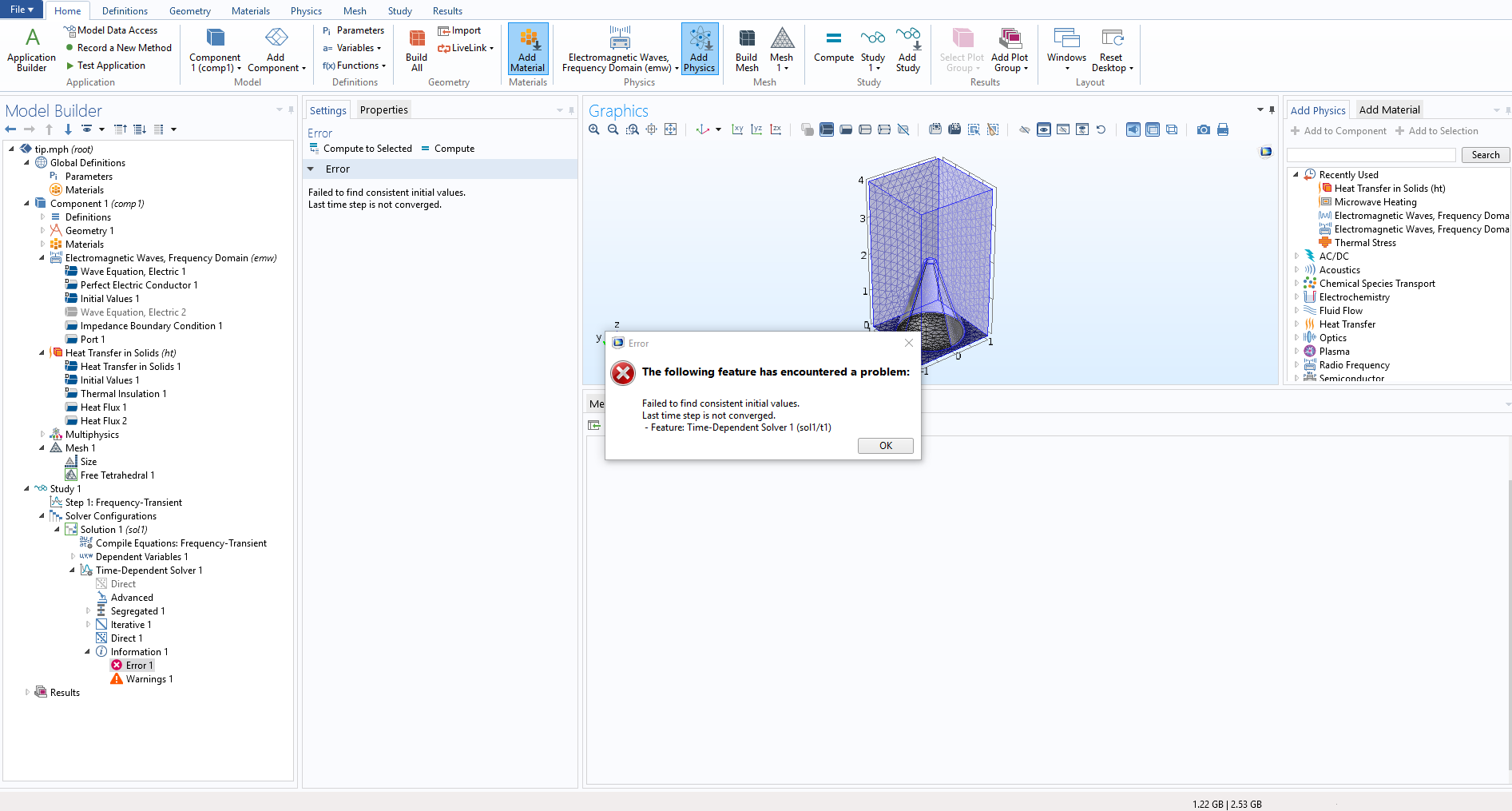This screenshot has height=811, width=1512.
Task: Click the Zoom Extents icon in Graphics toolbar
Action: pos(670,129)
